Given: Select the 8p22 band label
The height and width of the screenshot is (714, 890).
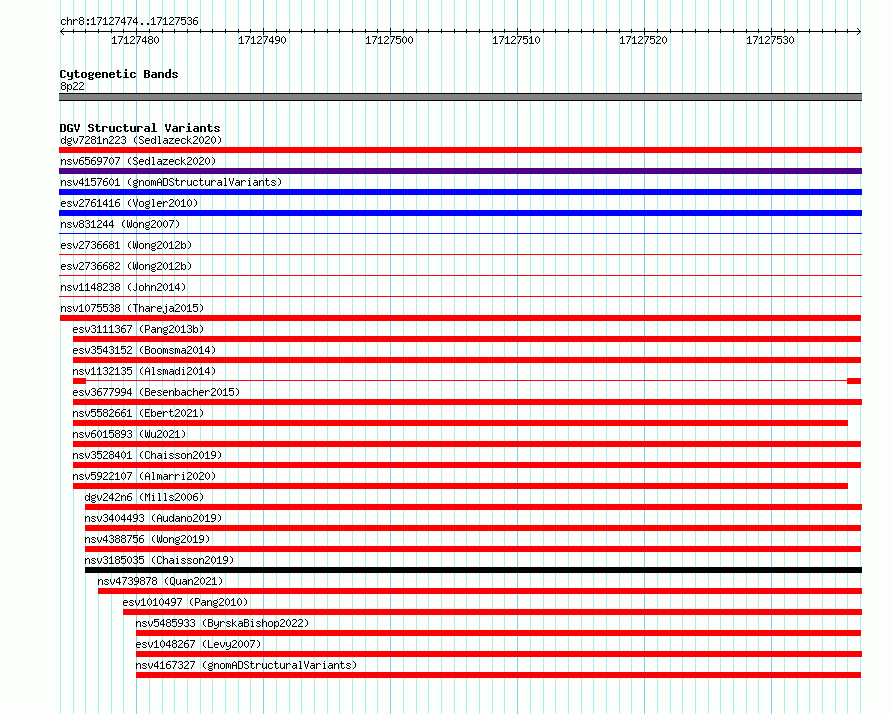Looking at the screenshot, I should 72,86.
